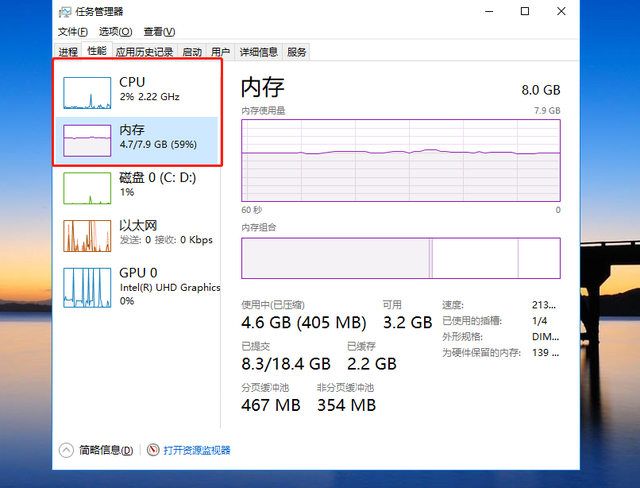Switch to the 启动 tab
This screenshot has width=640, height=488.
[x=192, y=52]
